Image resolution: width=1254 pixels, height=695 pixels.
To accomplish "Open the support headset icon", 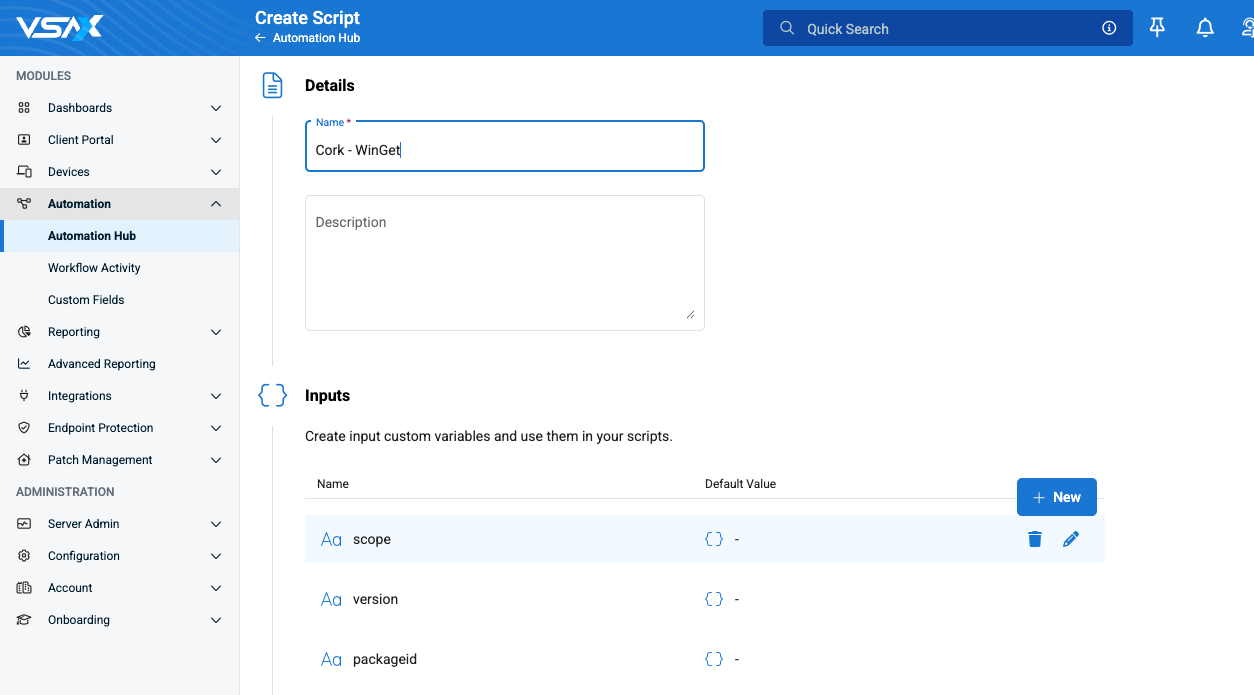I will (1246, 28).
